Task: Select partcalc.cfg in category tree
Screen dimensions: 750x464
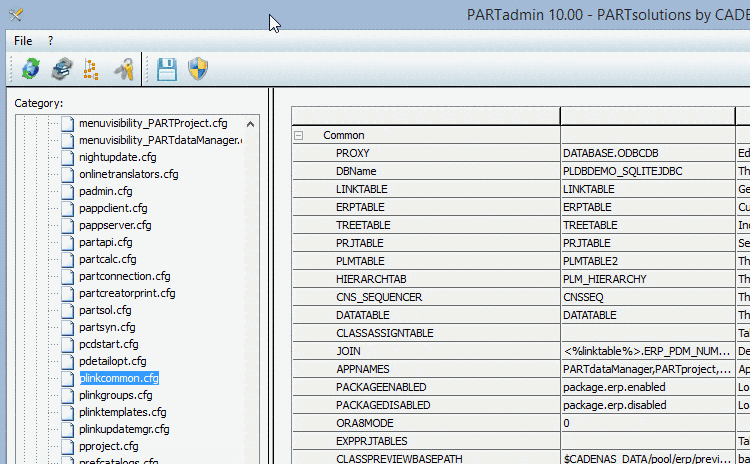Action: point(108,259)
